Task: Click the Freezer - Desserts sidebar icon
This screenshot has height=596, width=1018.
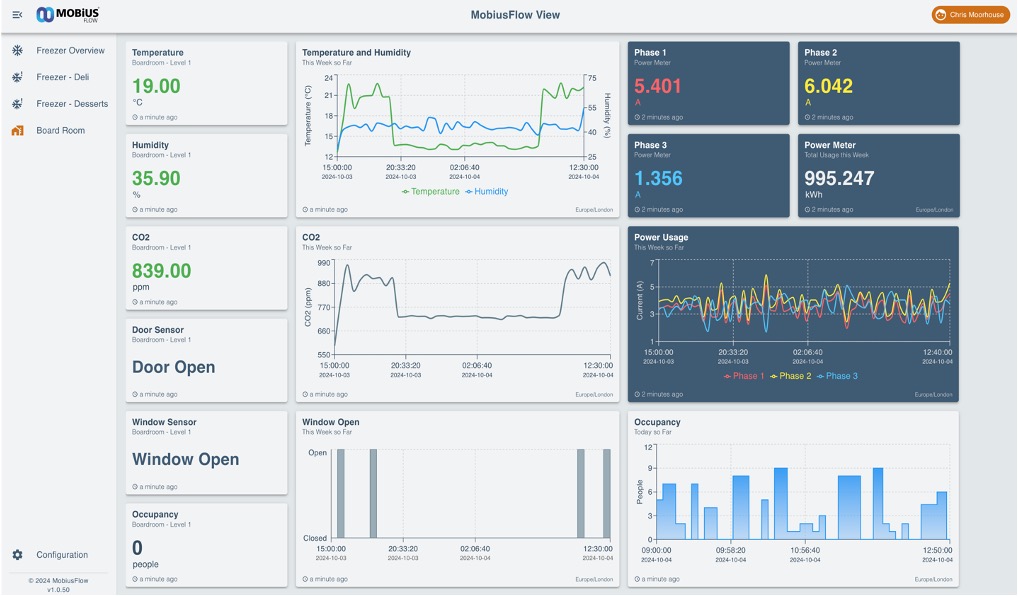Action: [17, 104]
